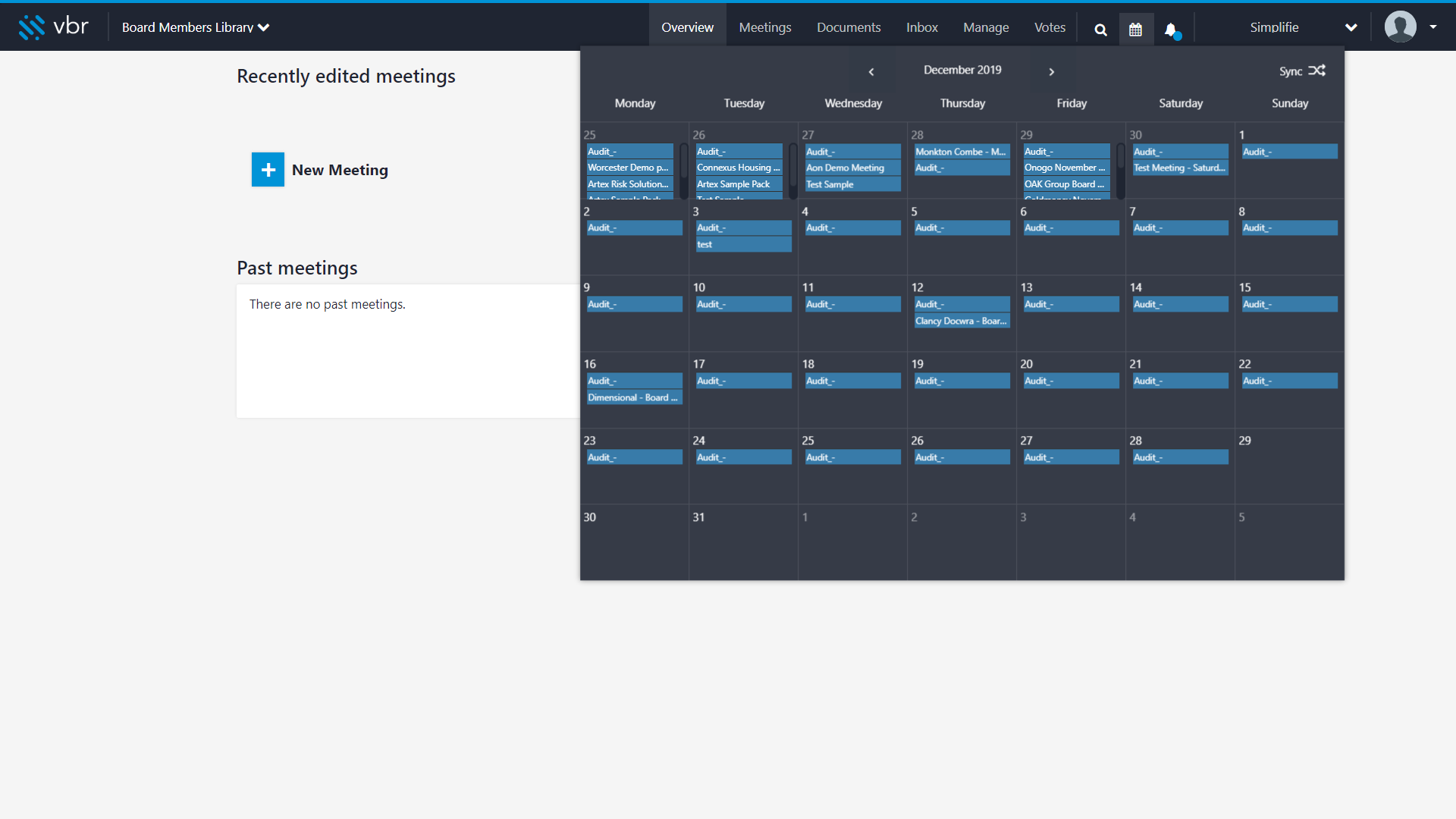The width and height of the screenshot is (1456, 819).
Task: Select the Monkton Combe event on December 28
Action: (960, 151)
